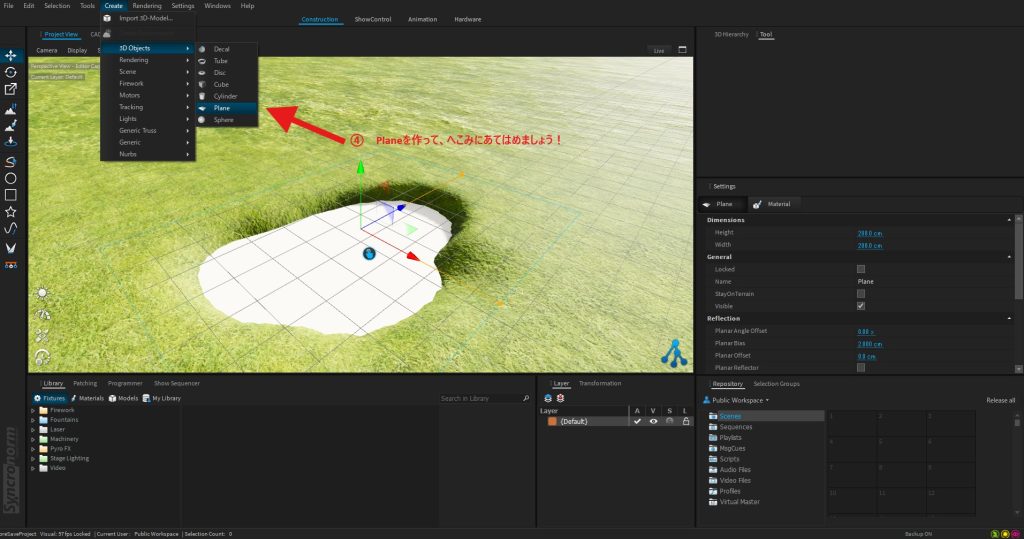The image size is (1024, 539).
Task: Expand the Firework folder in Library
Action: point(34,410)
